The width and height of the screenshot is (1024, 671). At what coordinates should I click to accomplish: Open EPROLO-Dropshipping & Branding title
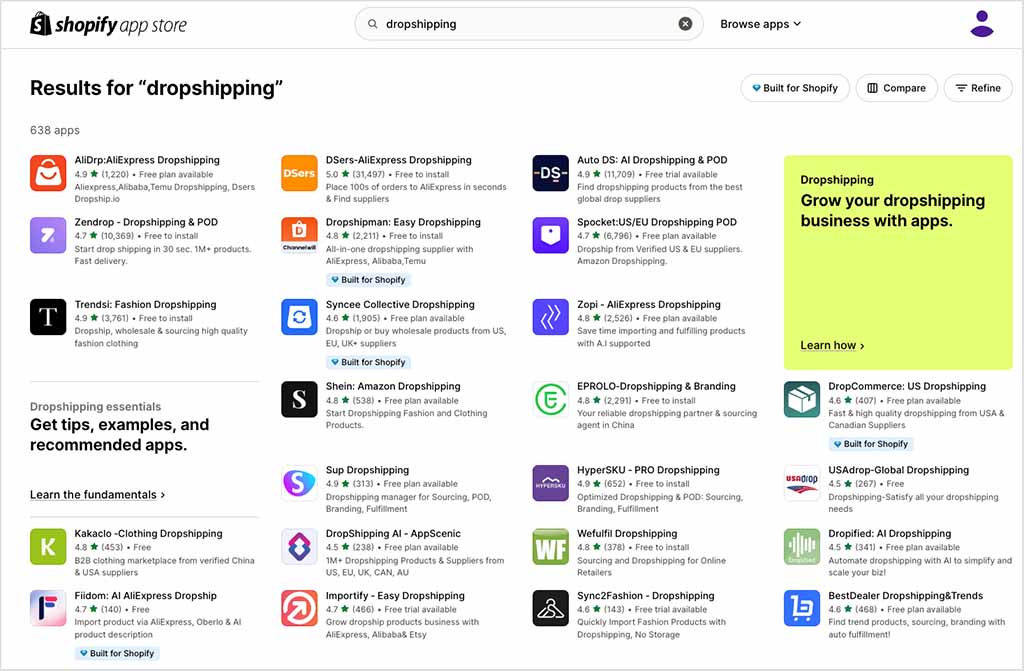[x=656, y=386]
